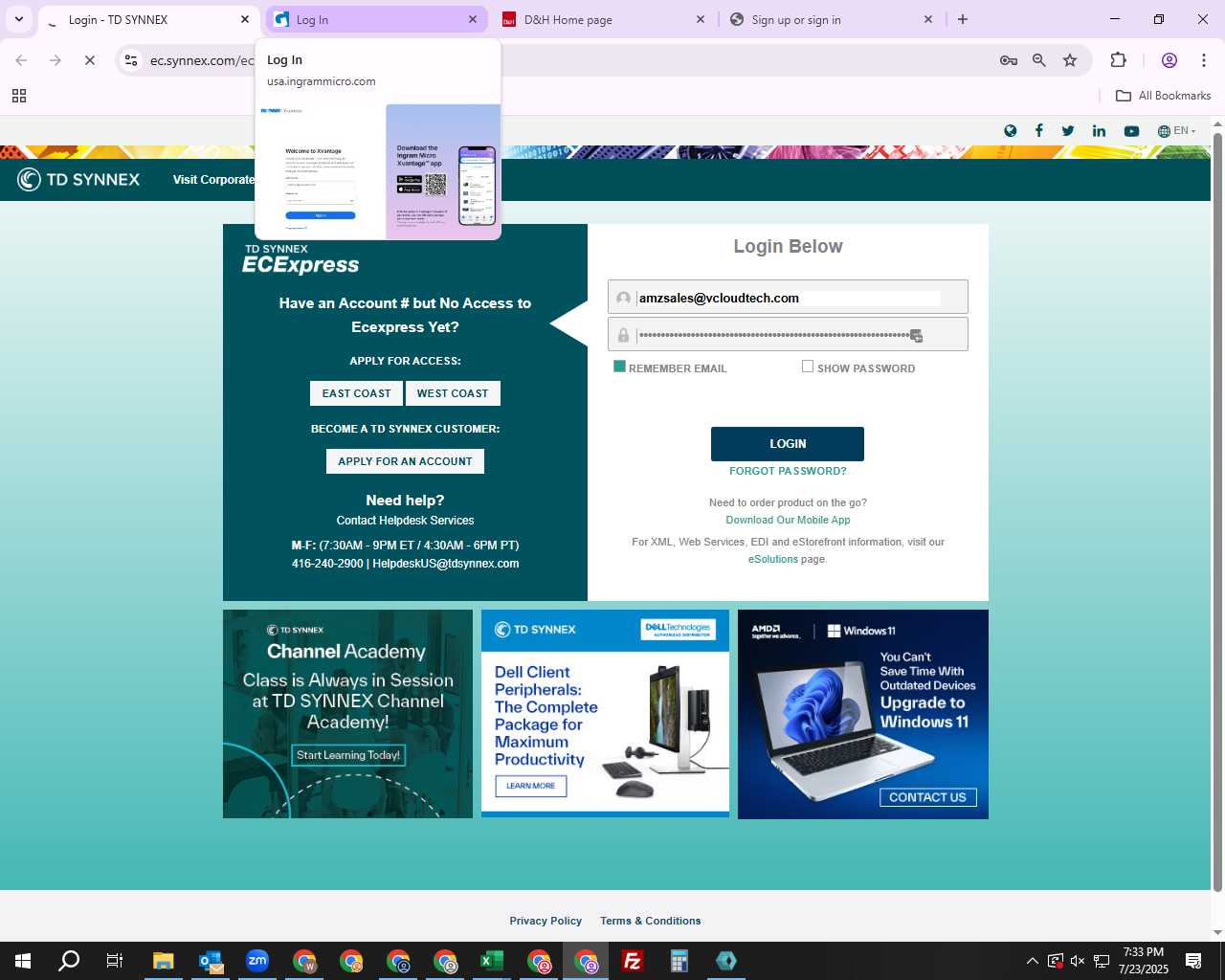
Task: Click the zoom magnifier icon in address bar
Action: point(1039,60)
